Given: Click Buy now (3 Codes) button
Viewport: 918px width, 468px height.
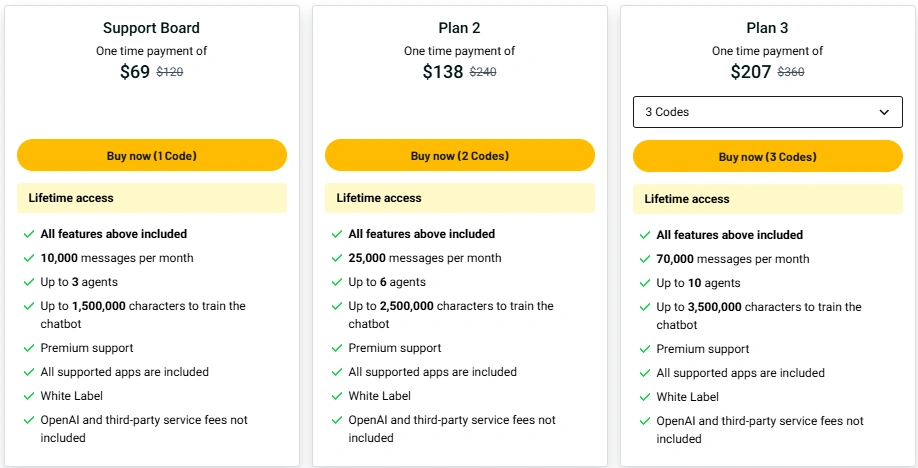Looking at the screenshot, I should (768, 156).
